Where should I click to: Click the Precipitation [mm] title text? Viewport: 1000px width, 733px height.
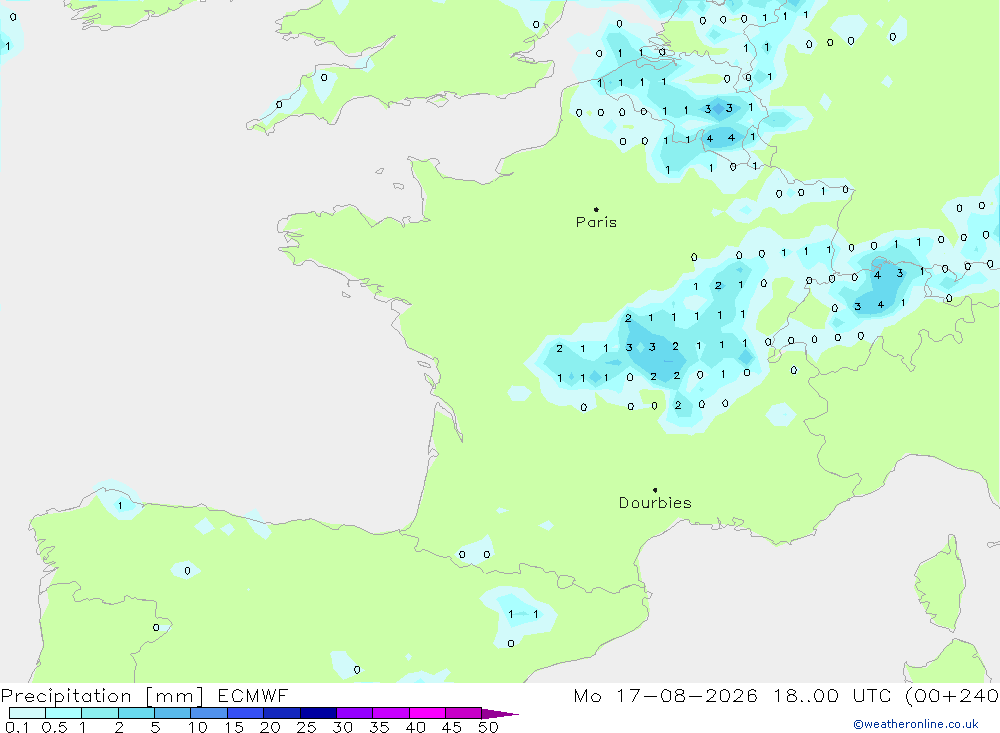[102, 696]
